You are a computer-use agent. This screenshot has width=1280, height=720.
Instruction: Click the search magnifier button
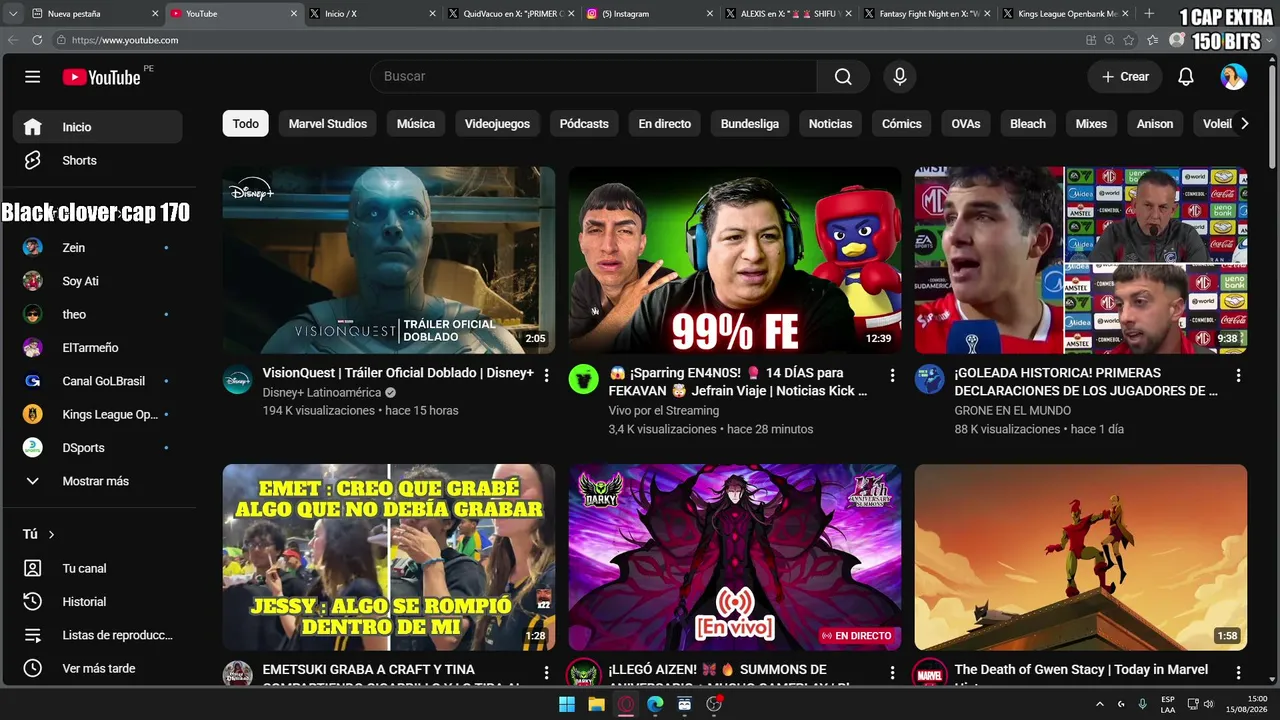pos(843,77)
